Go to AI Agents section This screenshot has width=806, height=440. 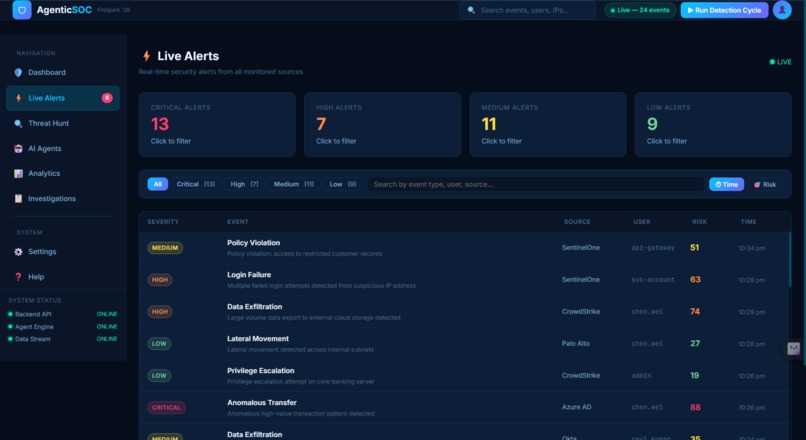(63, 149)
